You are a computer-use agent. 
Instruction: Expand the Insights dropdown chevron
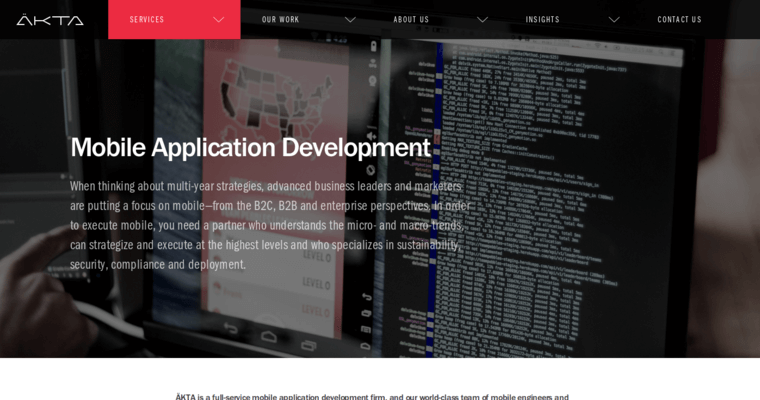614,20
